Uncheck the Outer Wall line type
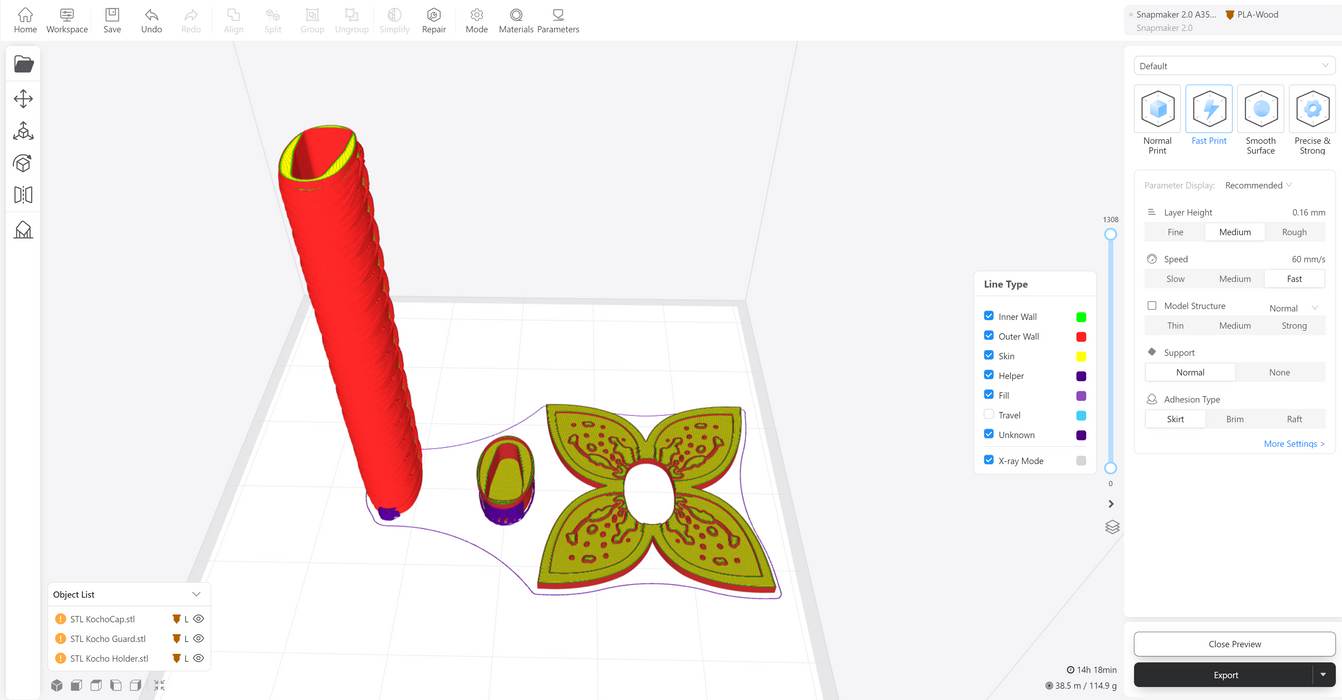 point(989,336)
